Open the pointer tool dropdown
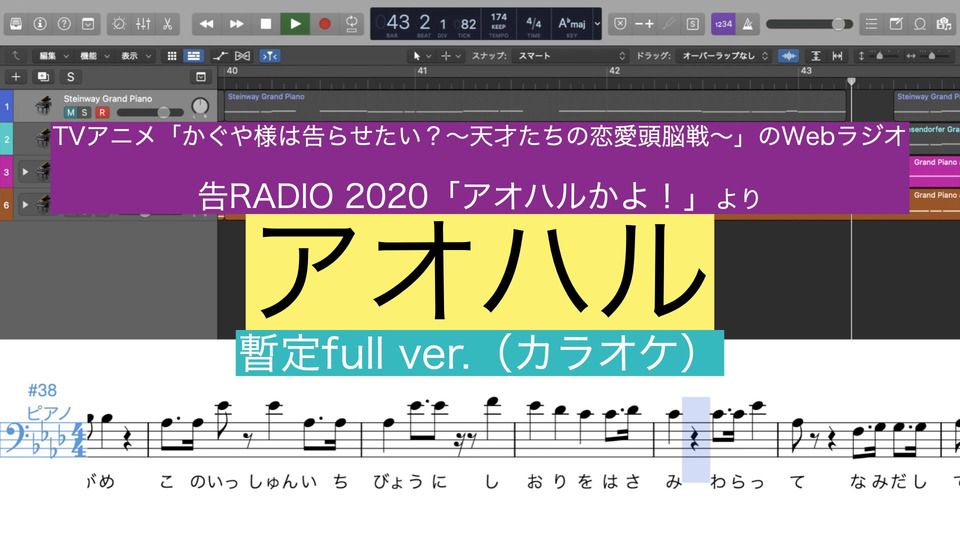This screenshot has height=540, width=960. point(421,56)
